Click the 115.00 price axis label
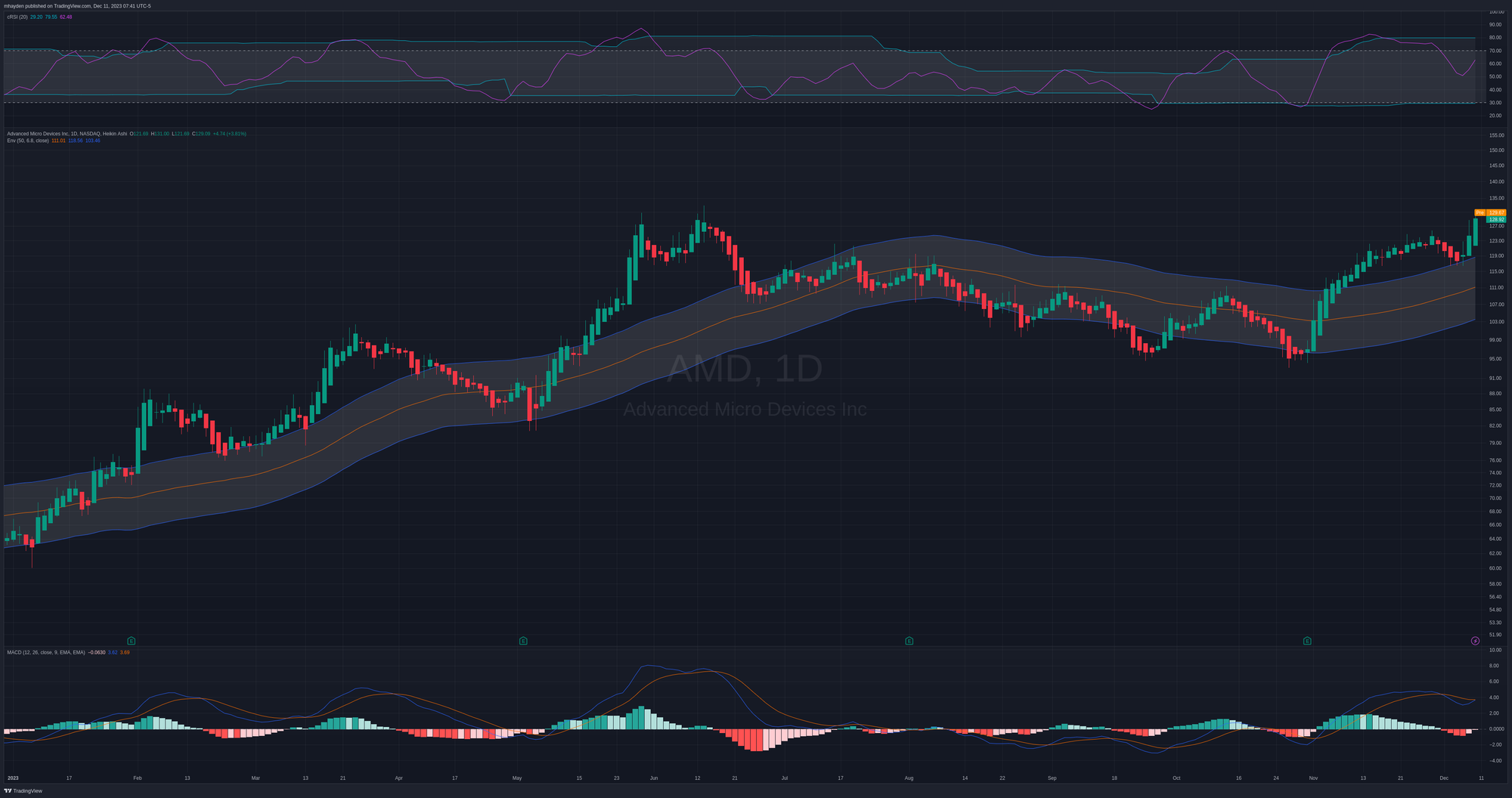The height and width of the screenshot is (798, 1512). tap(1496, 271)
